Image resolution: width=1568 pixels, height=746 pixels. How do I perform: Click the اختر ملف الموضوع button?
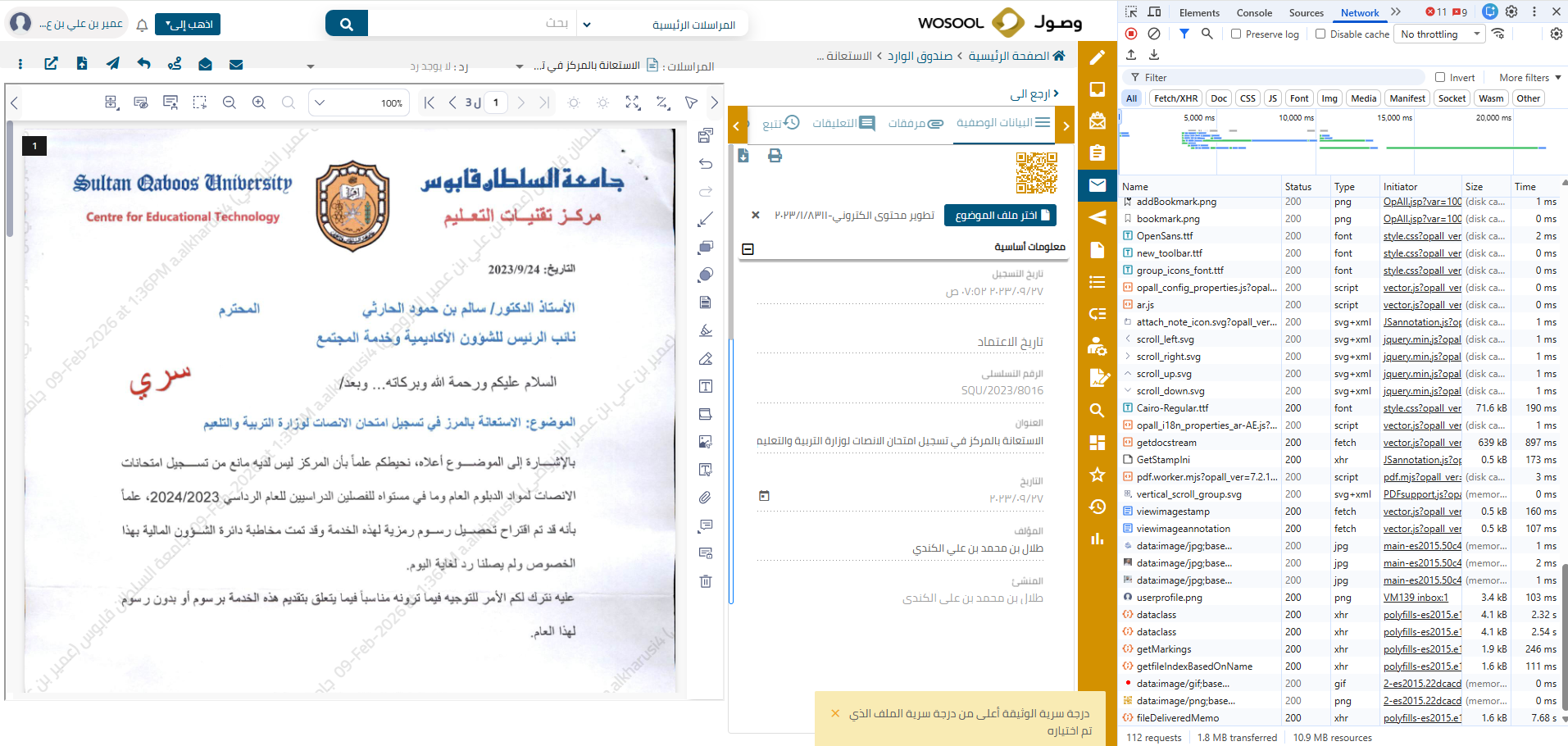click(999, 216)
